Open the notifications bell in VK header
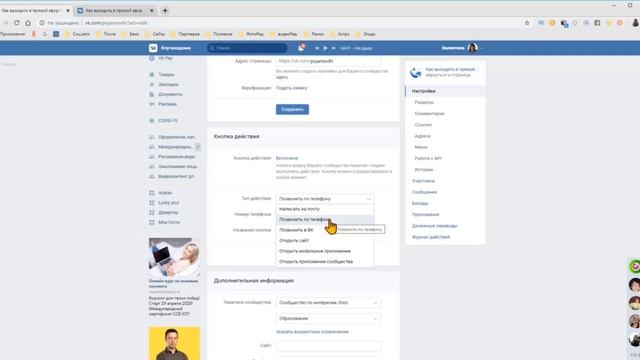Viewport: 640px width, 360px height. [x=301, y=48]
